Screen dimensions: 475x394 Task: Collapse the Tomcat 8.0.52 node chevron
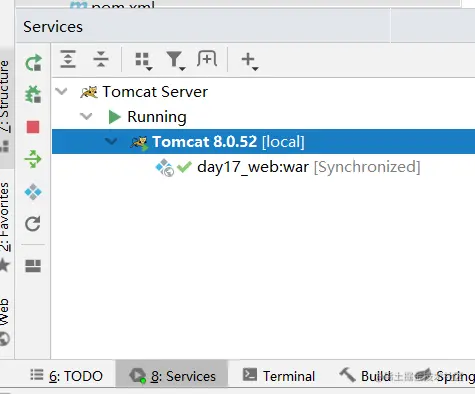[x=111, y=141]
